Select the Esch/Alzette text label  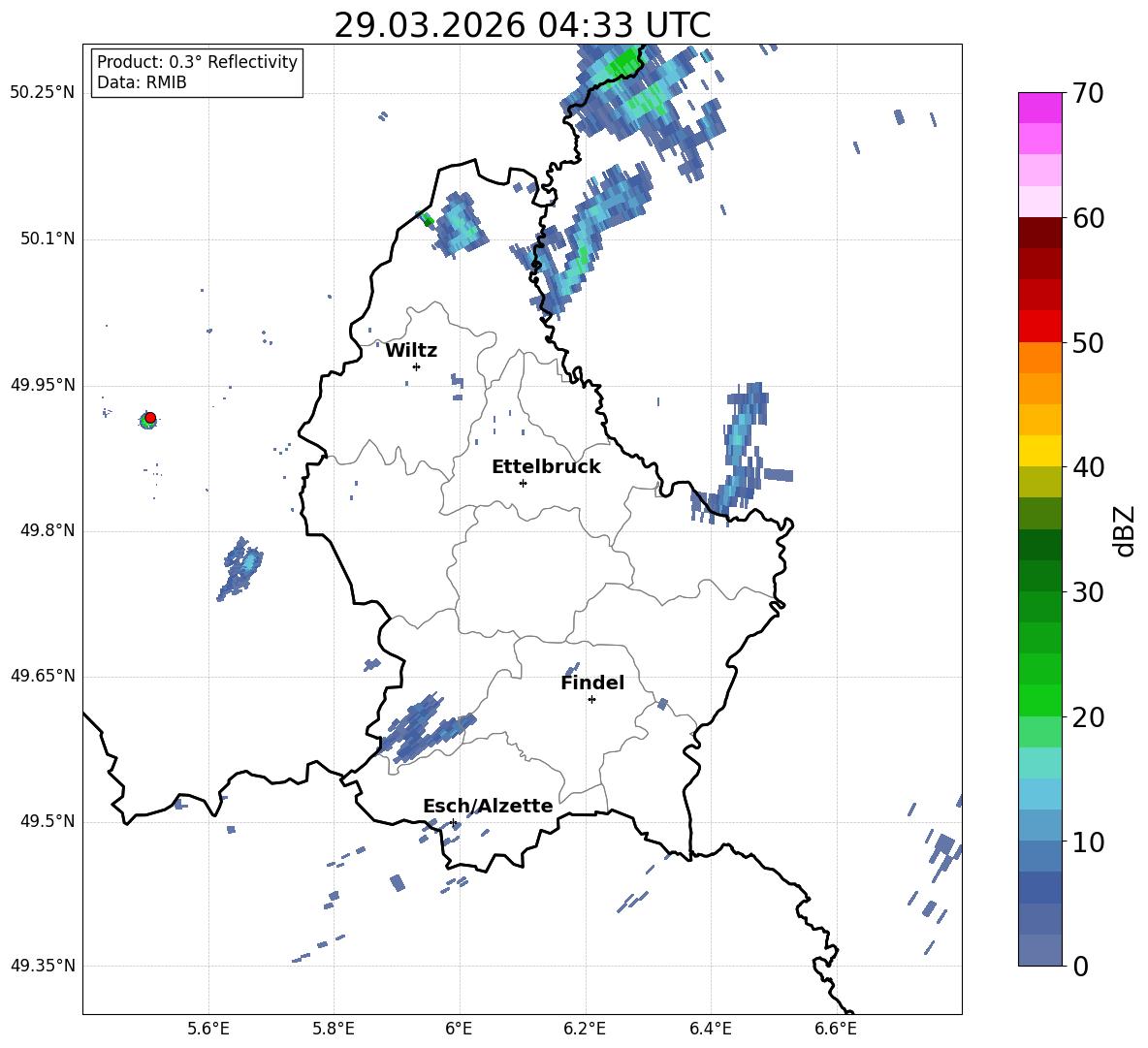click(488, 807)
